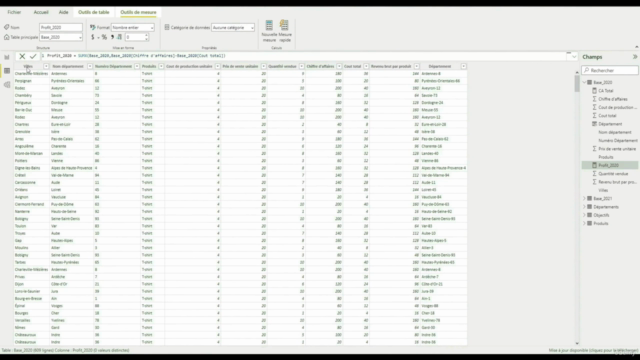This screenshot has height=360, width=640.
Task: Switch to Report view in left sidebar
Action: click(7, 57)
